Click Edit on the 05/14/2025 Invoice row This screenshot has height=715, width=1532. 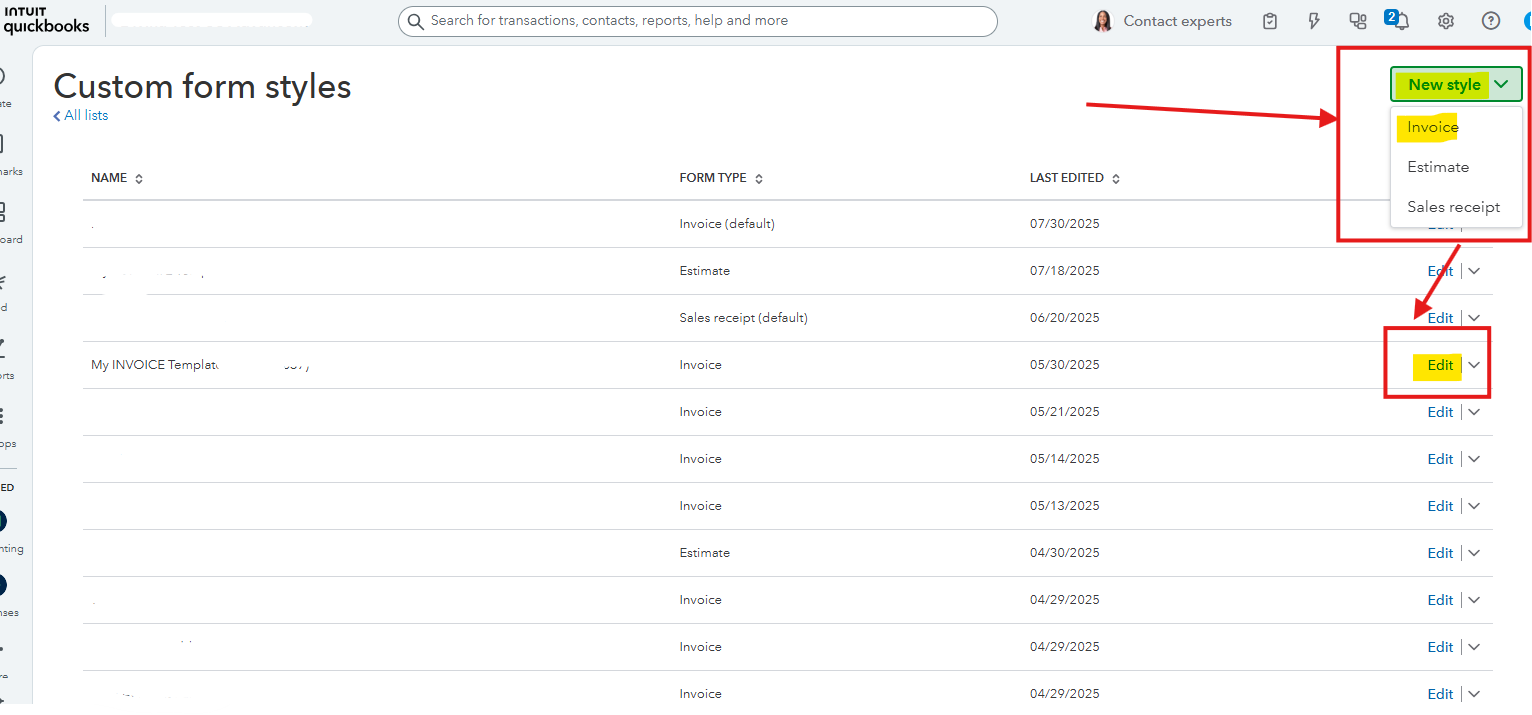[1440, 459]
